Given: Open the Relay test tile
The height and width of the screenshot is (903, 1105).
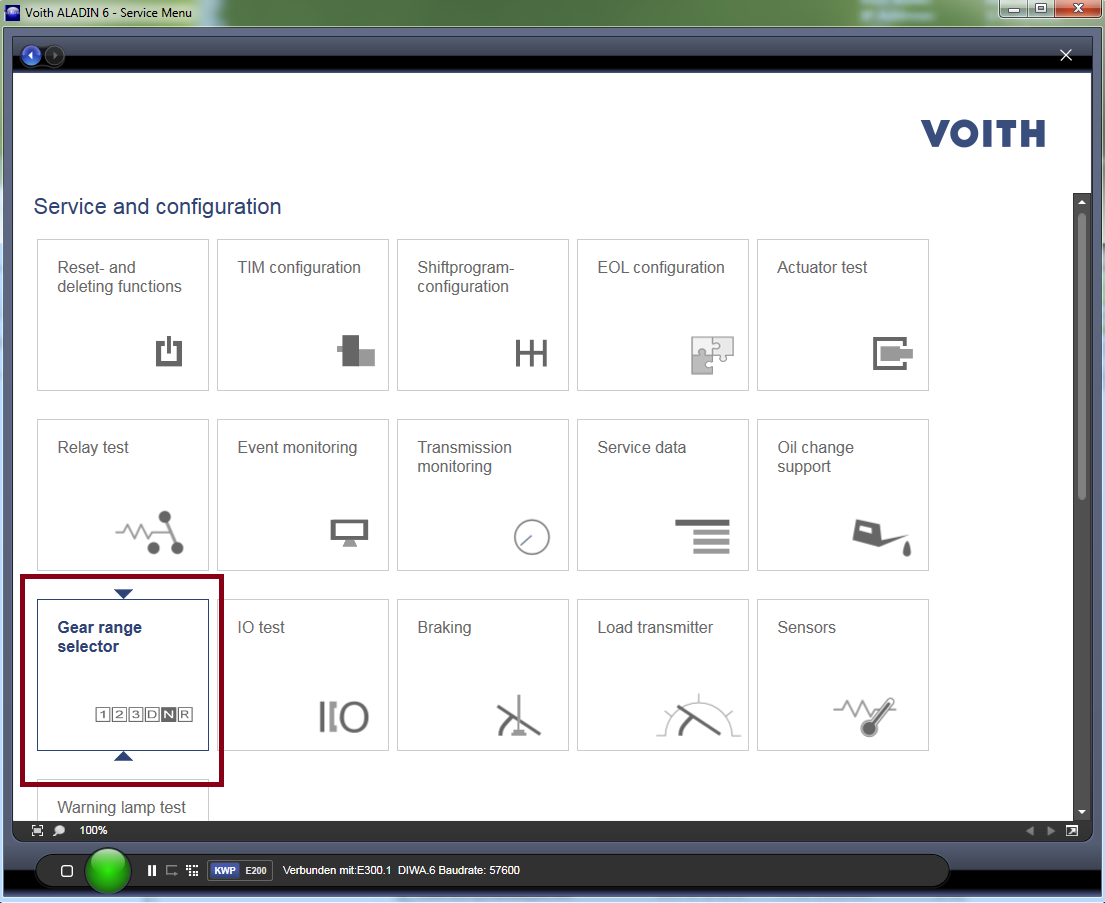Looking at the screenshot, I should pos(123,495).
